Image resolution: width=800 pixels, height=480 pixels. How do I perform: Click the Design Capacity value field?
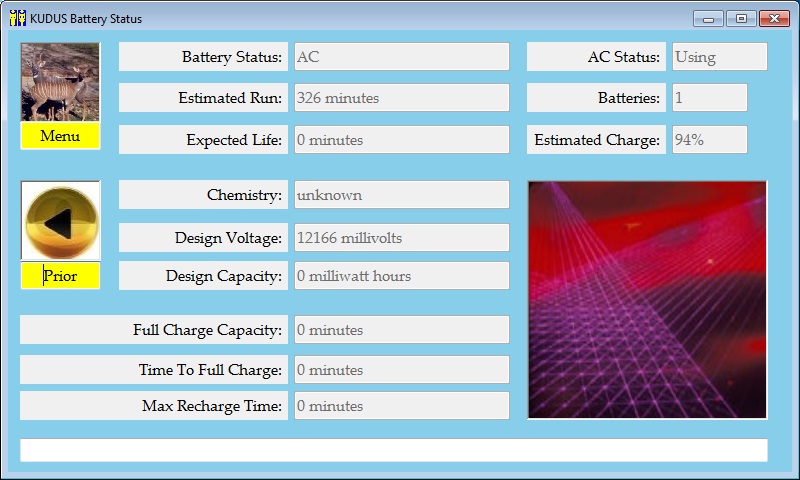[401, 276]
